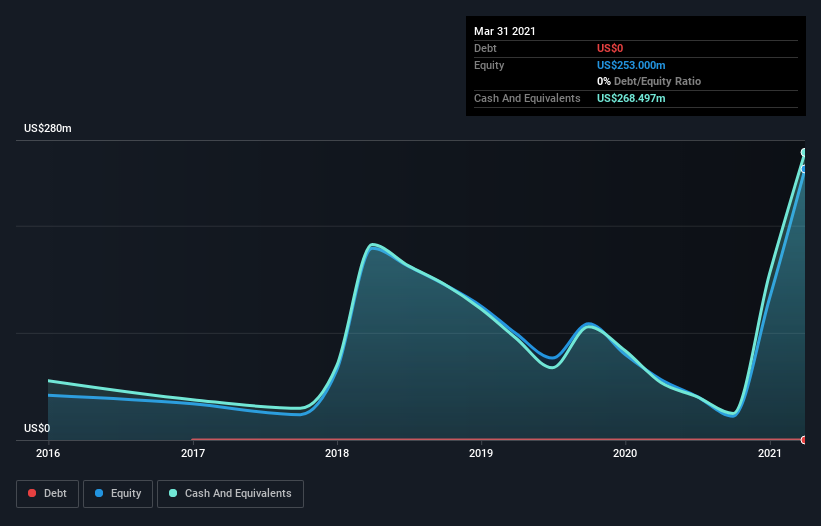
Task: Select the US$253.000m equity value in tooltip
Action: tap(630, 65)
